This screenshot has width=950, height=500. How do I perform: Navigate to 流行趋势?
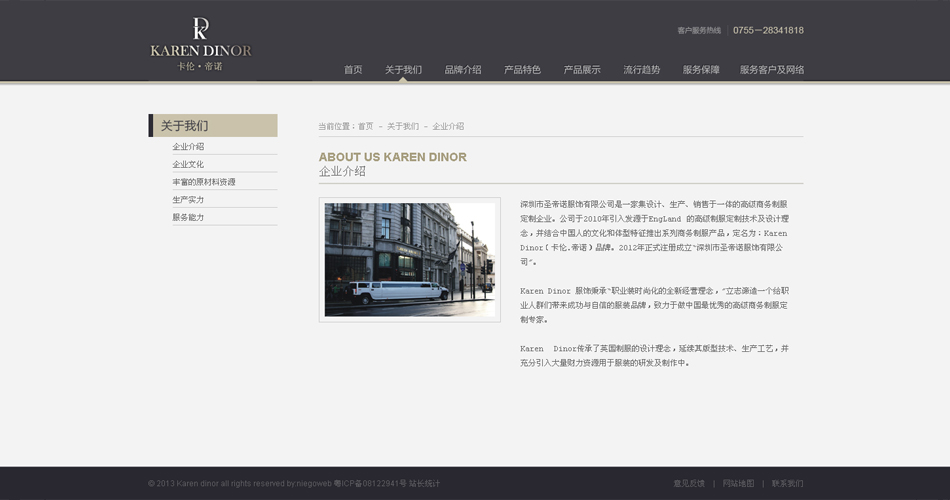(642, 70)
